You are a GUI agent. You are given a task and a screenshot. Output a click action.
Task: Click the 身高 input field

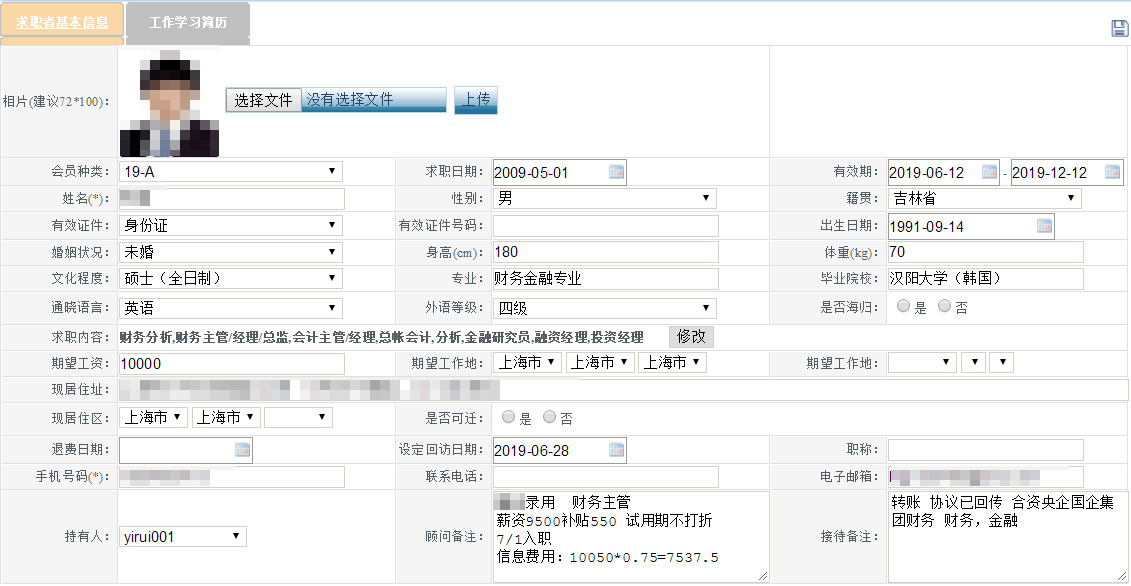pyautogui.click(x=606, y=252)
